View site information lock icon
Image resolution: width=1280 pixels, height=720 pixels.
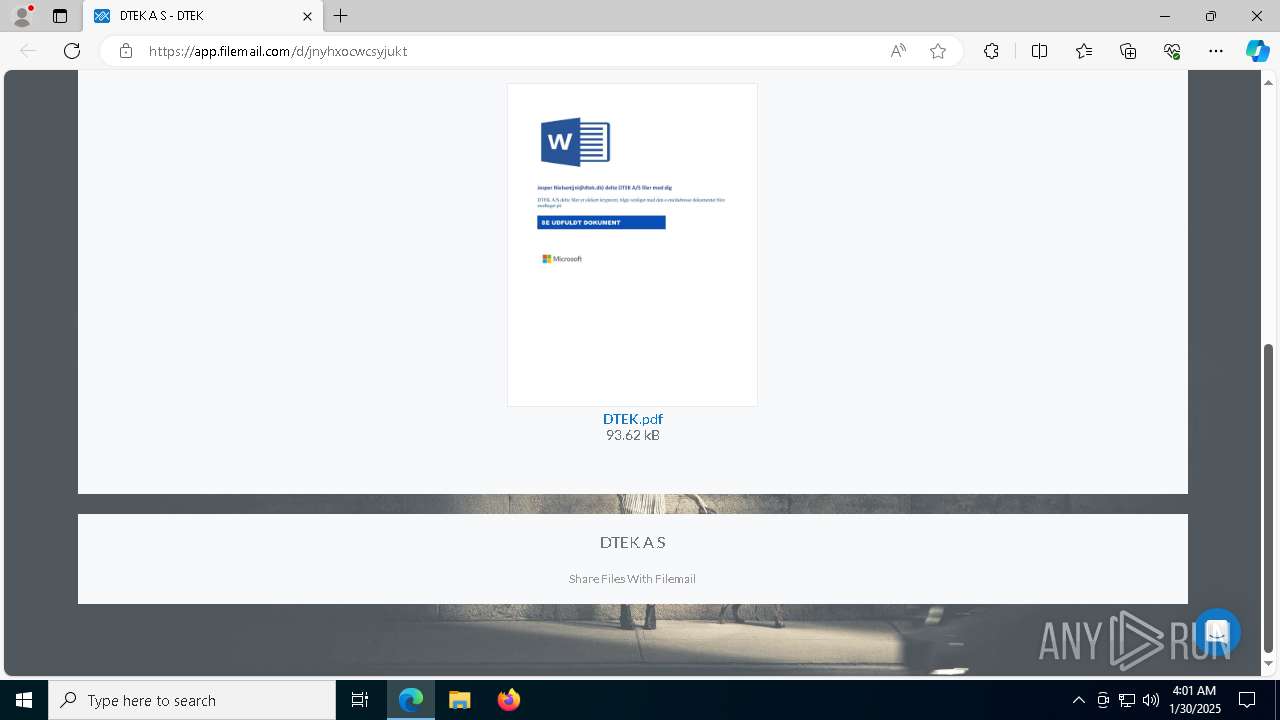(126, 51)
